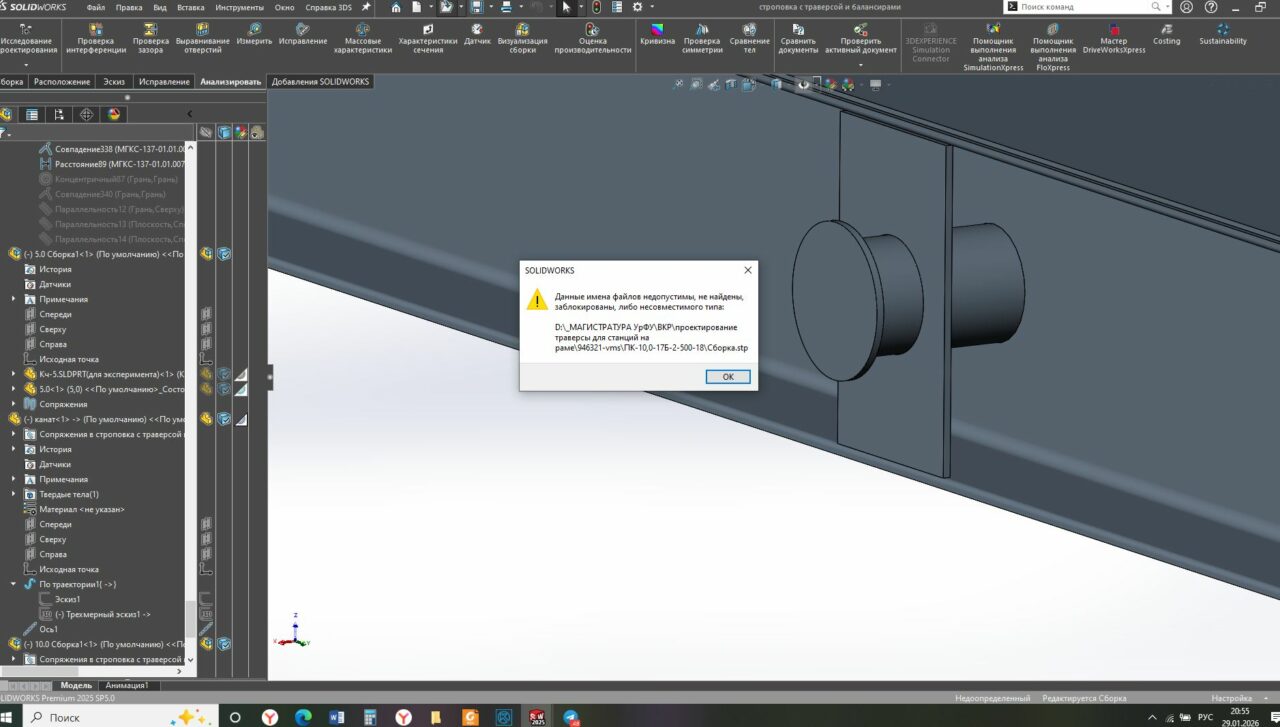Expand Твердые тела(1) folder

13,494
